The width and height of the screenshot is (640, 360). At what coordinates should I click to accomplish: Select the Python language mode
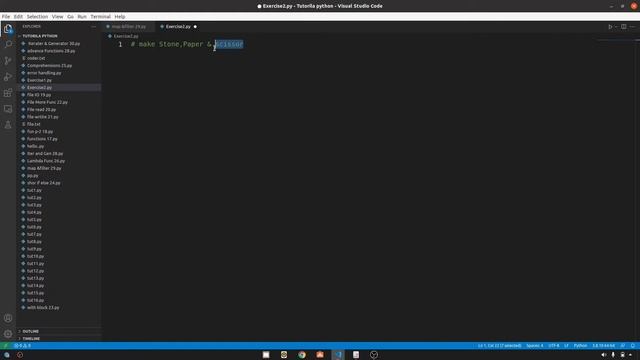pos(580,346)
